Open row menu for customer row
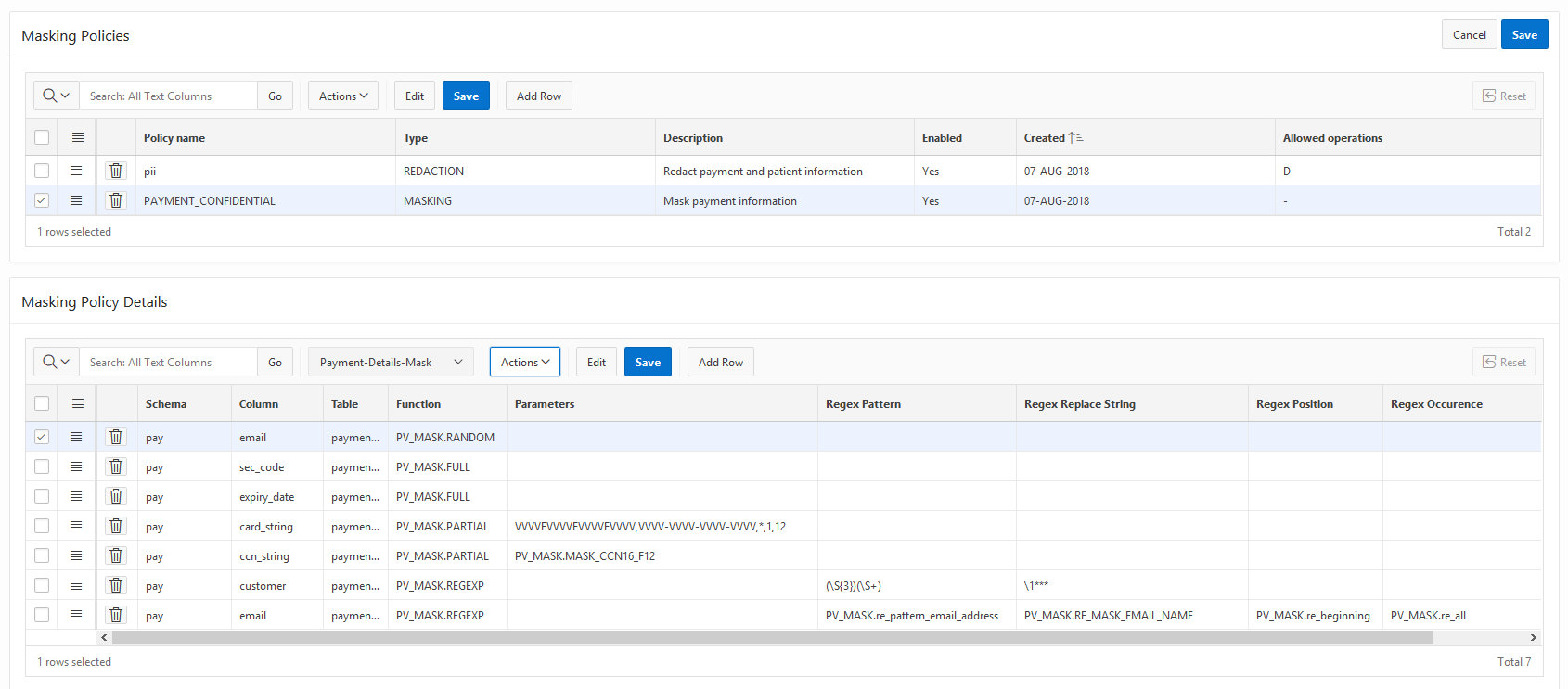The height and width of the screenshot is (689, 1568). pyautogui.click(x=76, y=585)
